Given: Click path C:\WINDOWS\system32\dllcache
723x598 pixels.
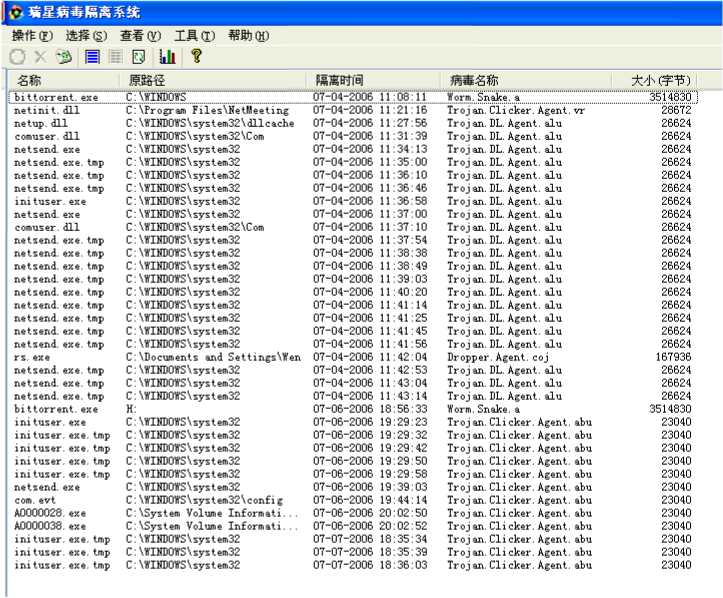Looking at the screenshot, I should coord(210,123).
